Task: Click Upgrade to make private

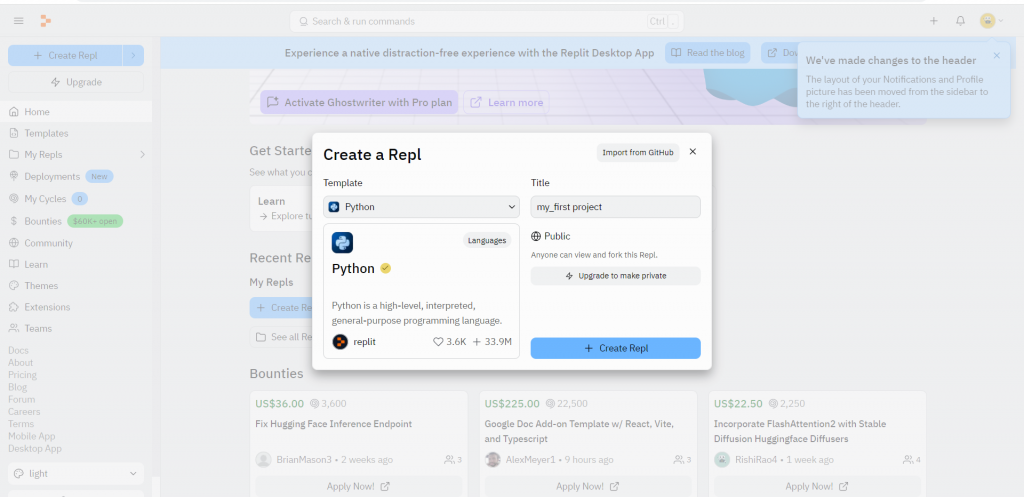Action: [x=615, y=276]
